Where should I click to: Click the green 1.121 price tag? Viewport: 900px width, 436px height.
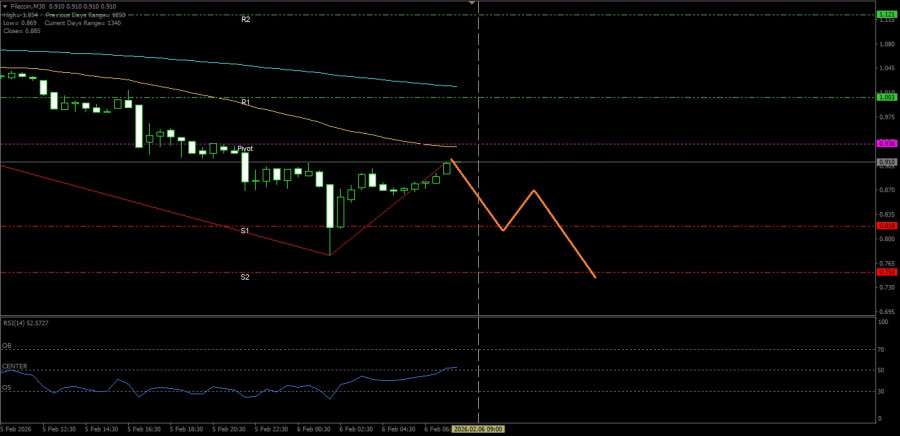(887, 14)
